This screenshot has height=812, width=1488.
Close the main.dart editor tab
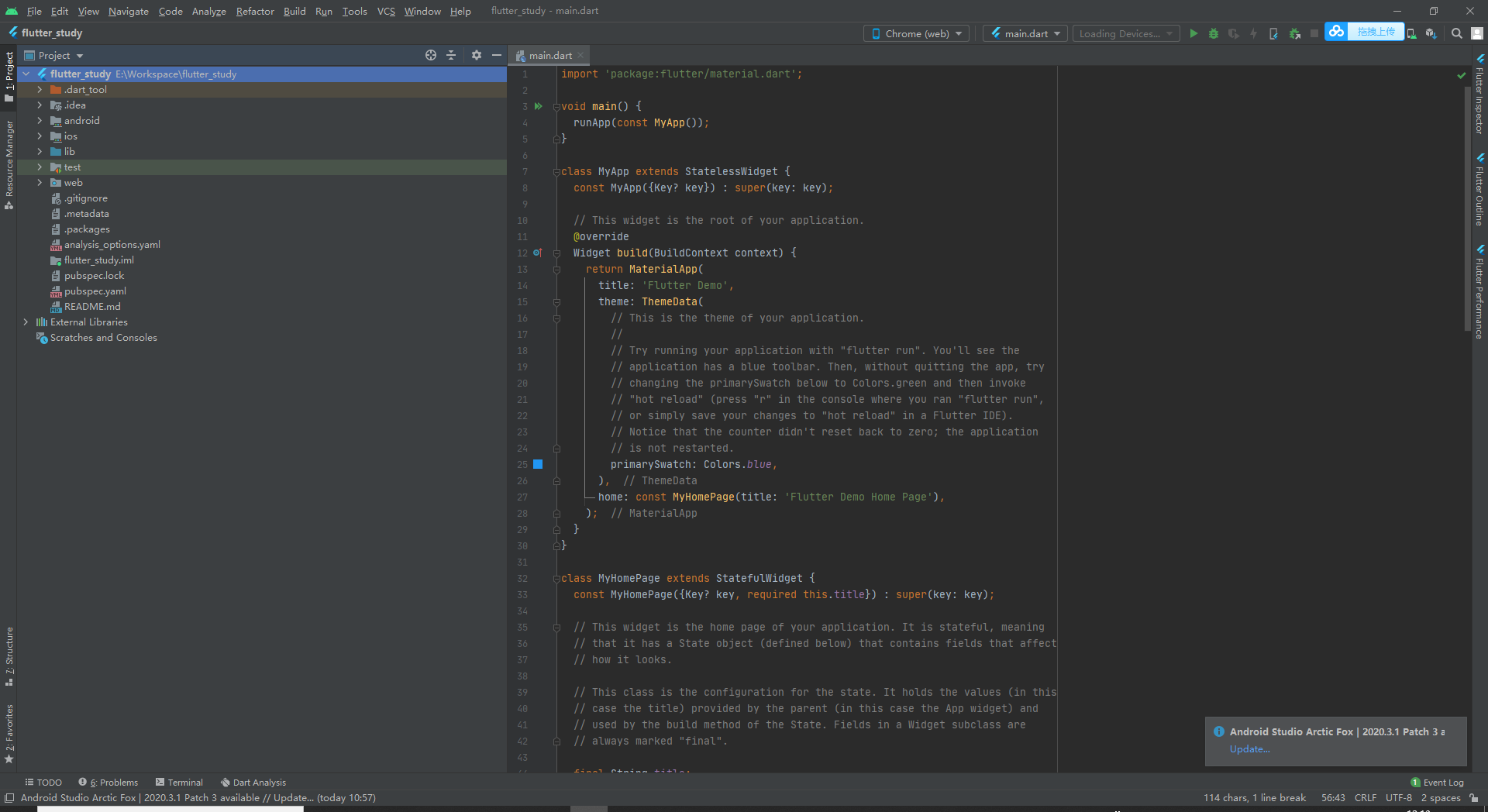click(580, 55)
